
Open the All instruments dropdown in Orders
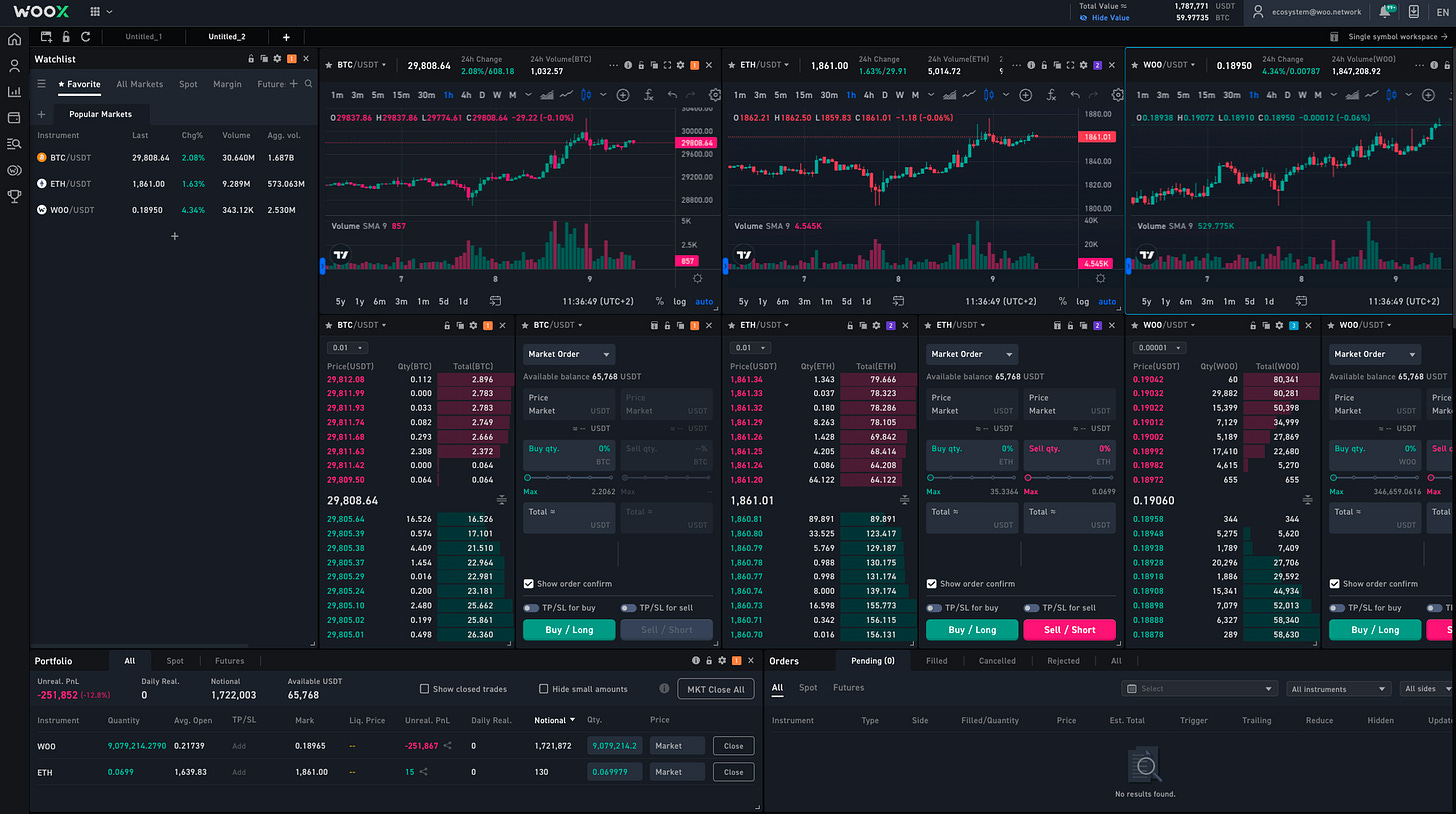[x=1338, y=689]
